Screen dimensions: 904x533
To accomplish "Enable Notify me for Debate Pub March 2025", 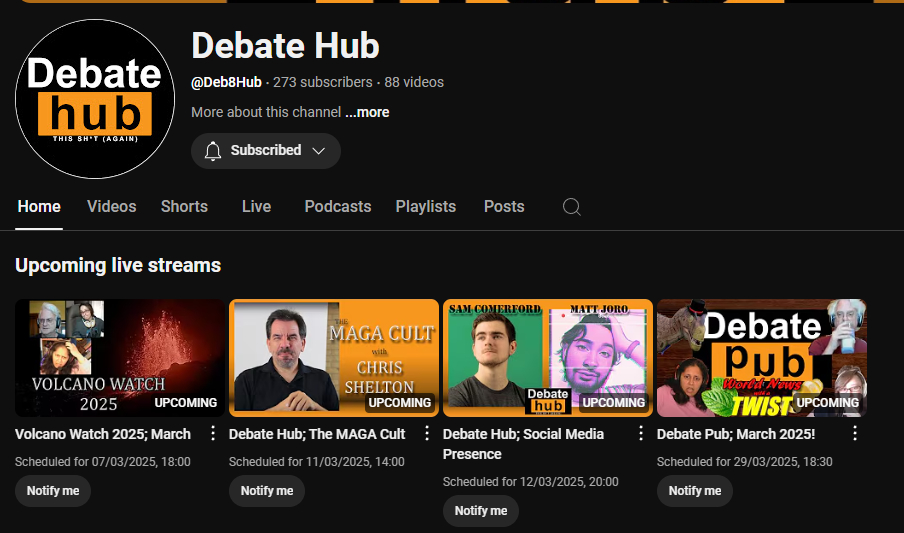I will tap(695, 491).
